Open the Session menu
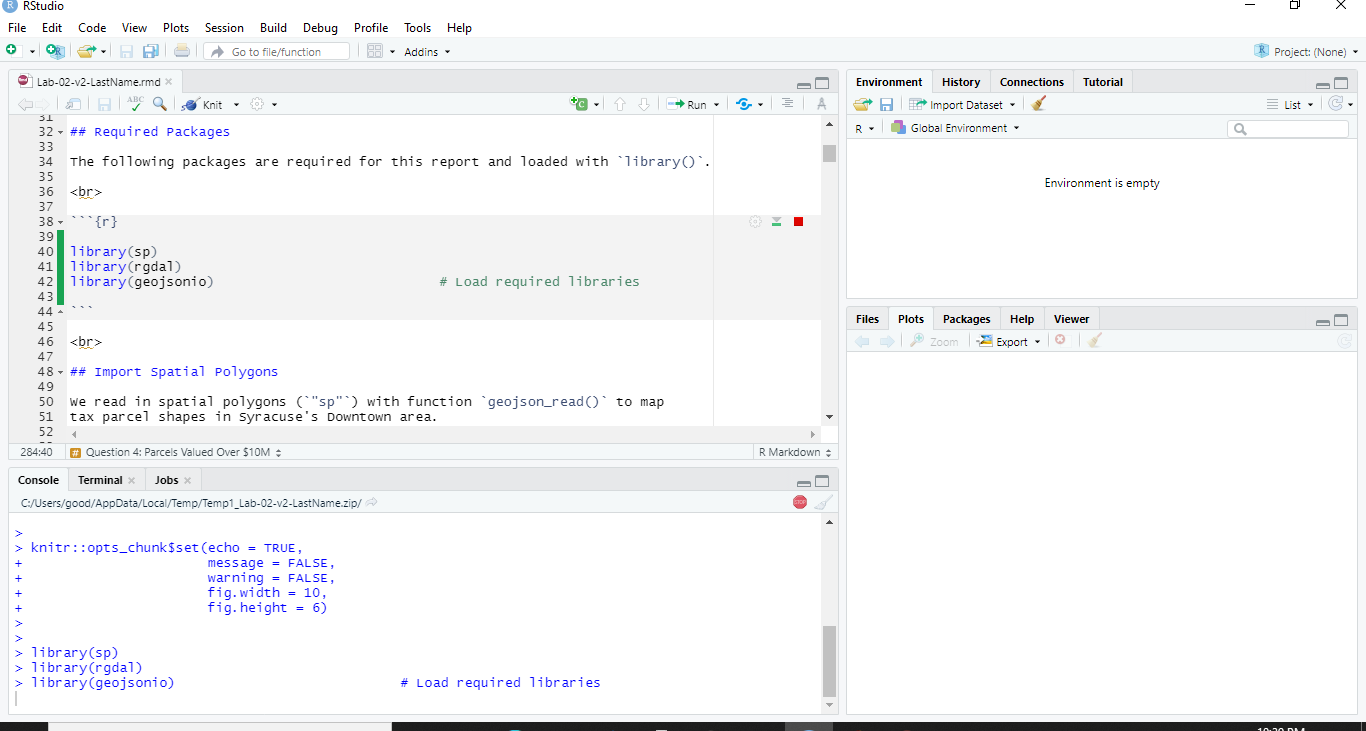This screenshot has width=1366, height=731. point(224,27)
